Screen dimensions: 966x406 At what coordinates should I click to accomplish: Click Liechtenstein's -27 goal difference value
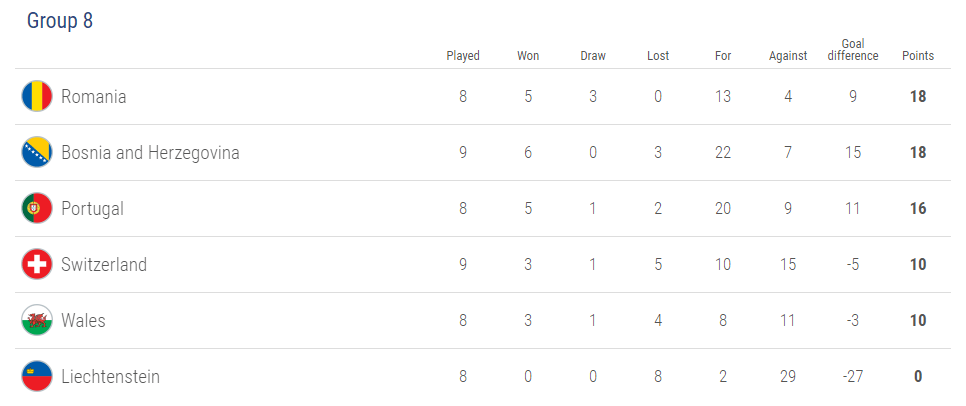click(x=853, y=377)
